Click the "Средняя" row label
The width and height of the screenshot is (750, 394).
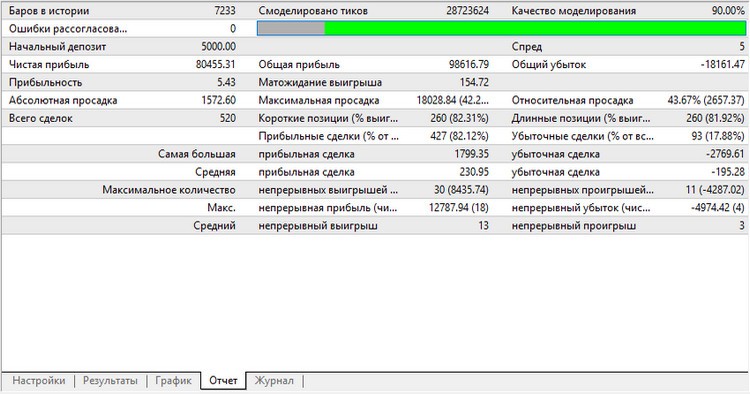[x=215, y=172]
